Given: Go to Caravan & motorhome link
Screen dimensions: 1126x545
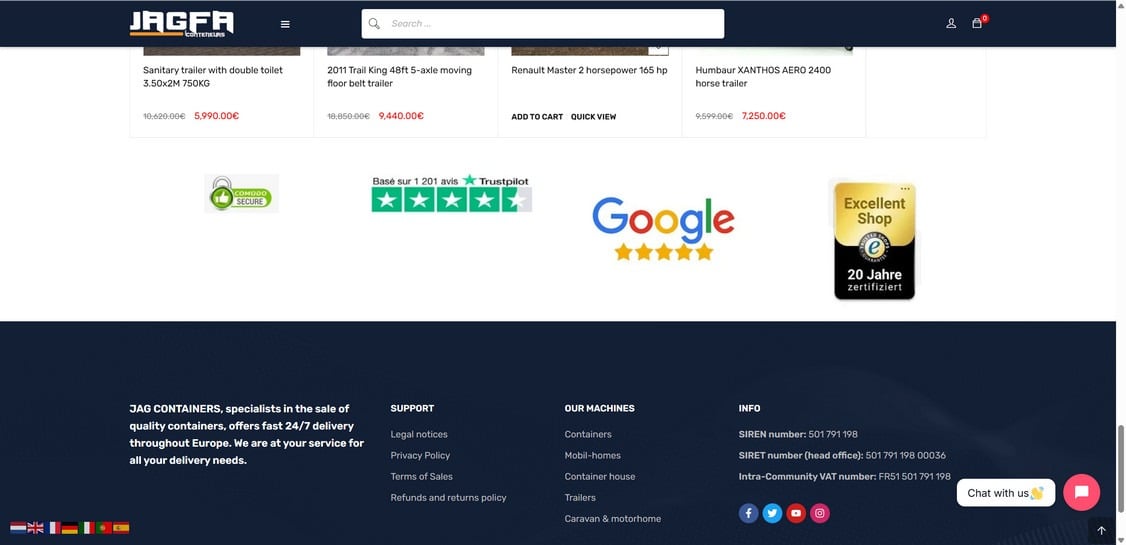Looking at the screenshot, I should 613,518.
